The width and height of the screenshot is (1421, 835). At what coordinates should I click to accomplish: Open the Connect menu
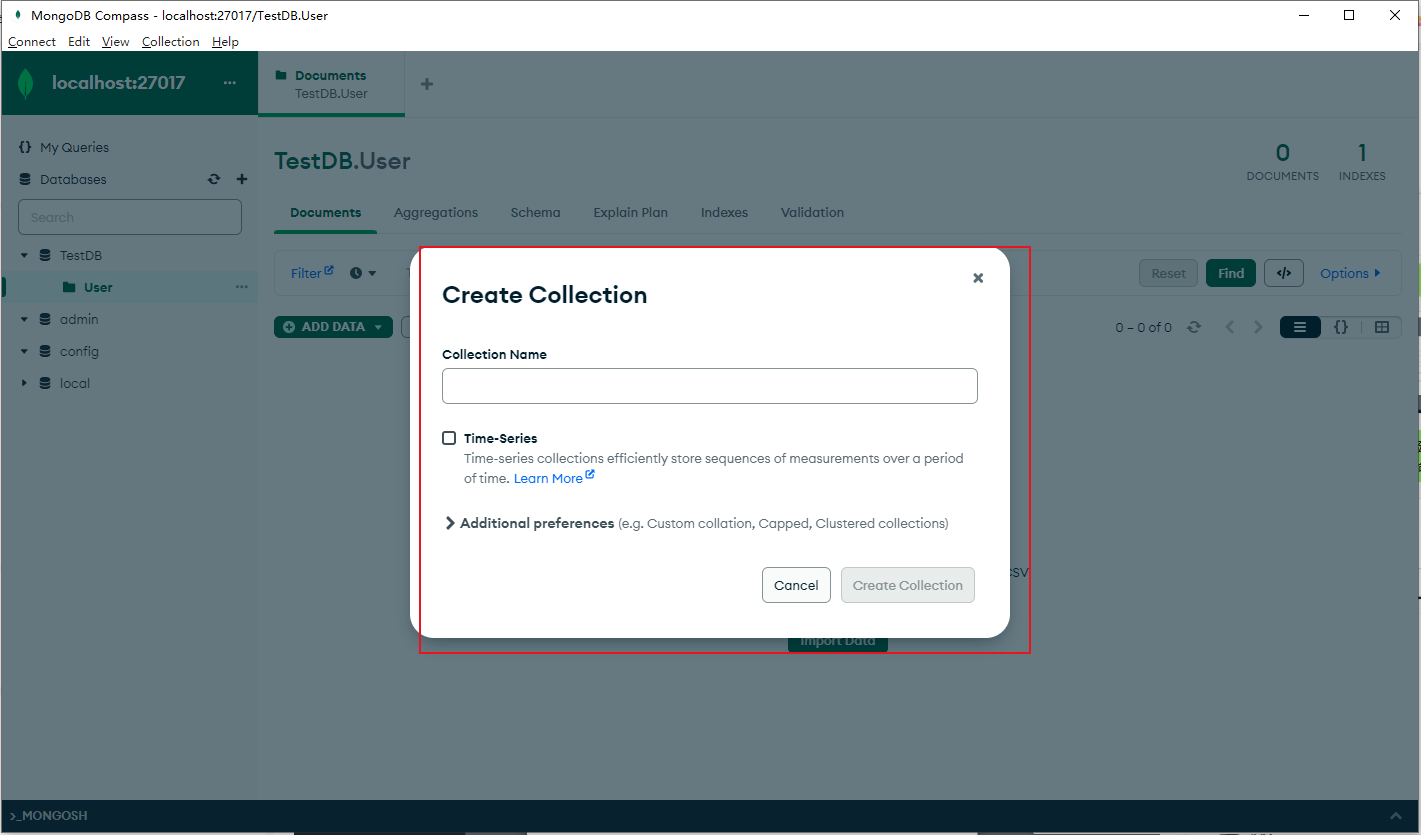coord(32,42)
